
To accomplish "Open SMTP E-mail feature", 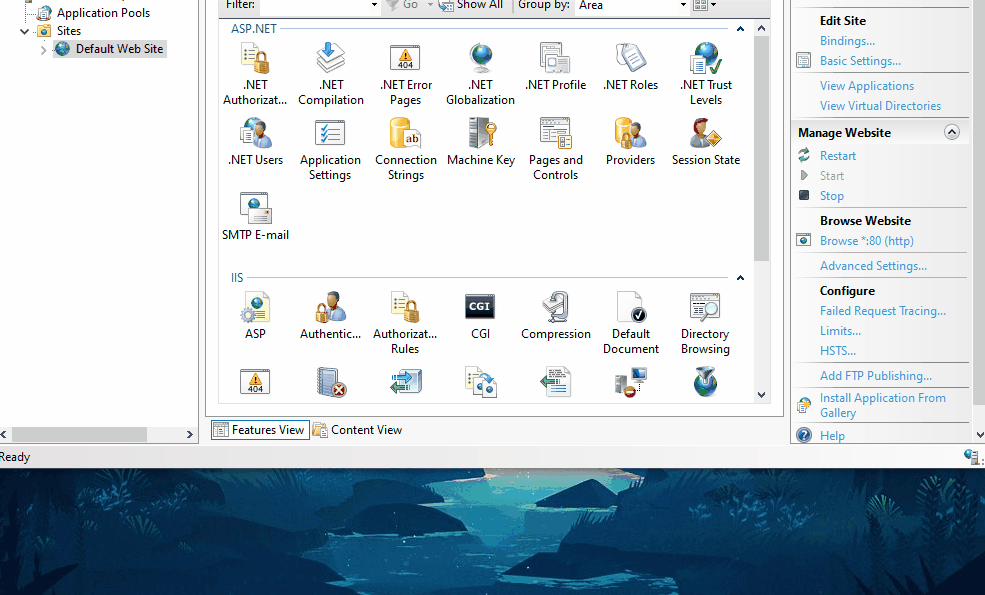I will pos(255,217).
